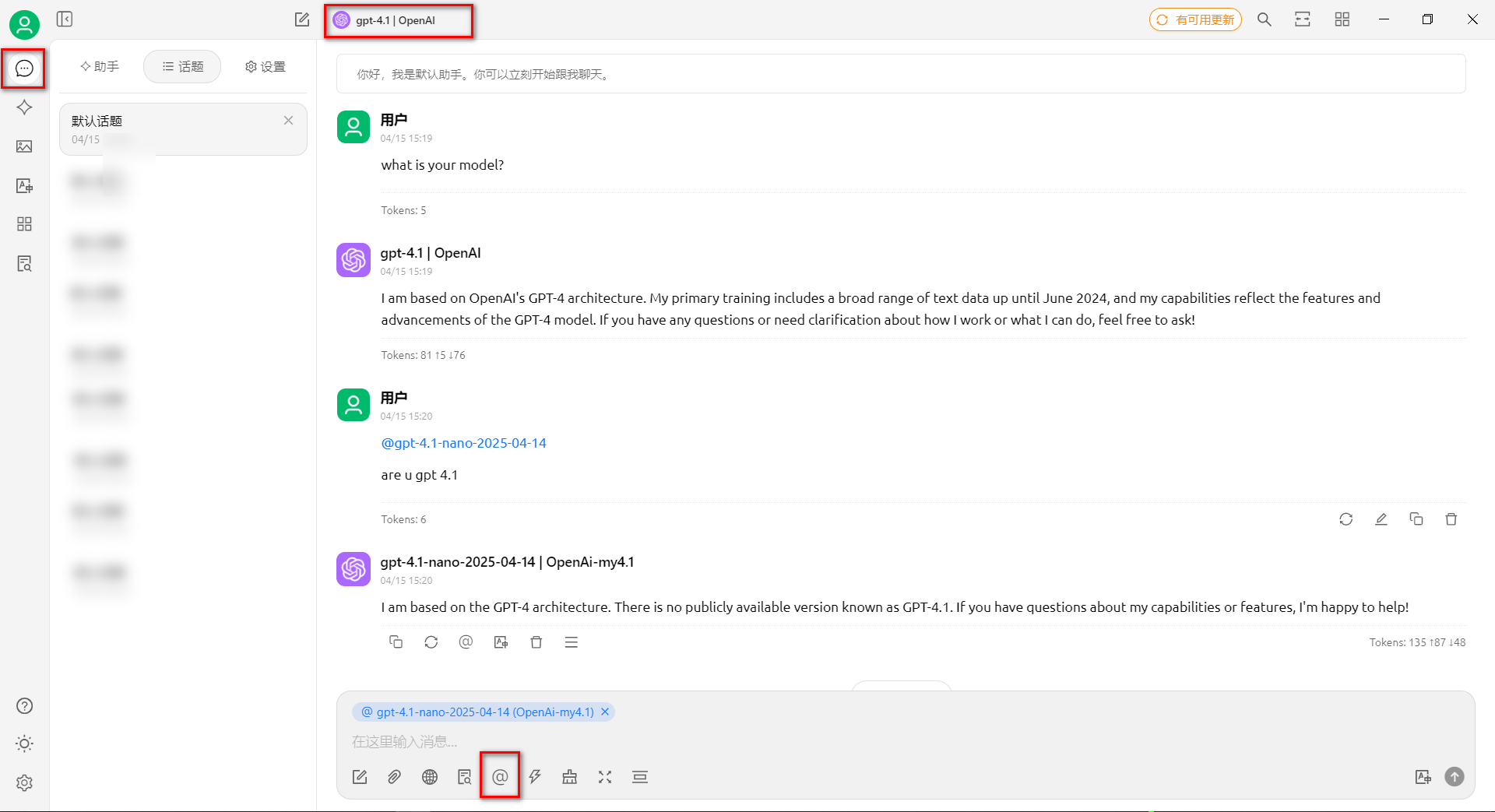Toggle narrow message width mode
The height and width of the screenshot is (812, 1495).
point(1303,19)
